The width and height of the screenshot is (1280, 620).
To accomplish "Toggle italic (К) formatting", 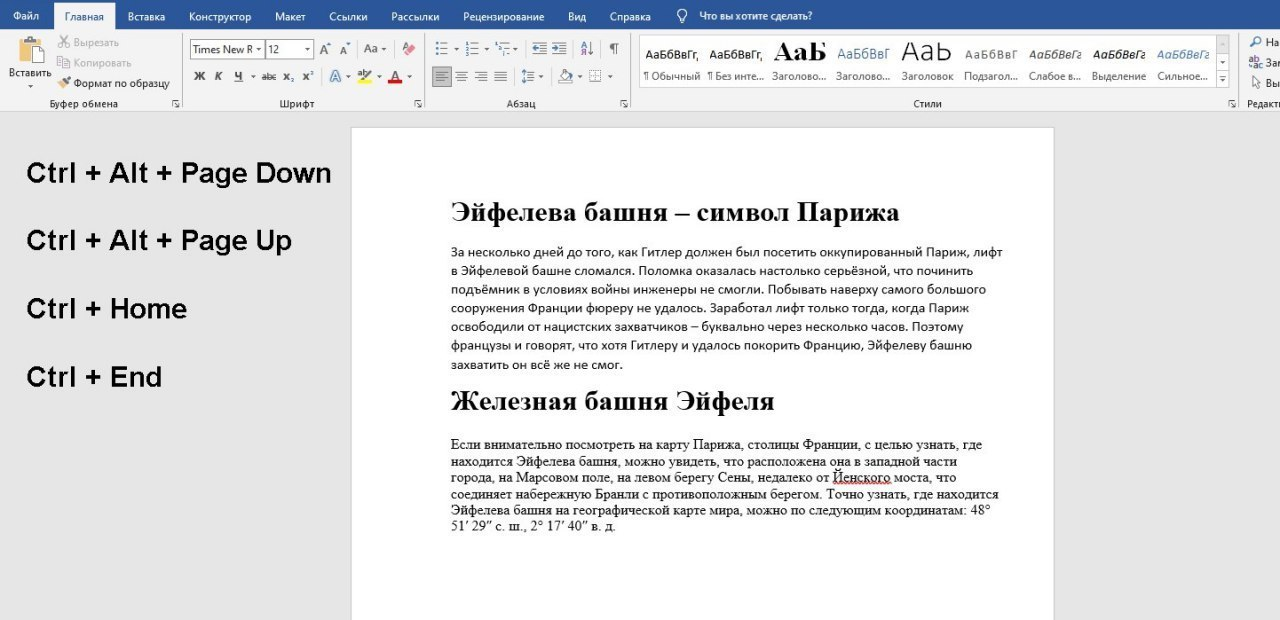I will pos(218,76).
